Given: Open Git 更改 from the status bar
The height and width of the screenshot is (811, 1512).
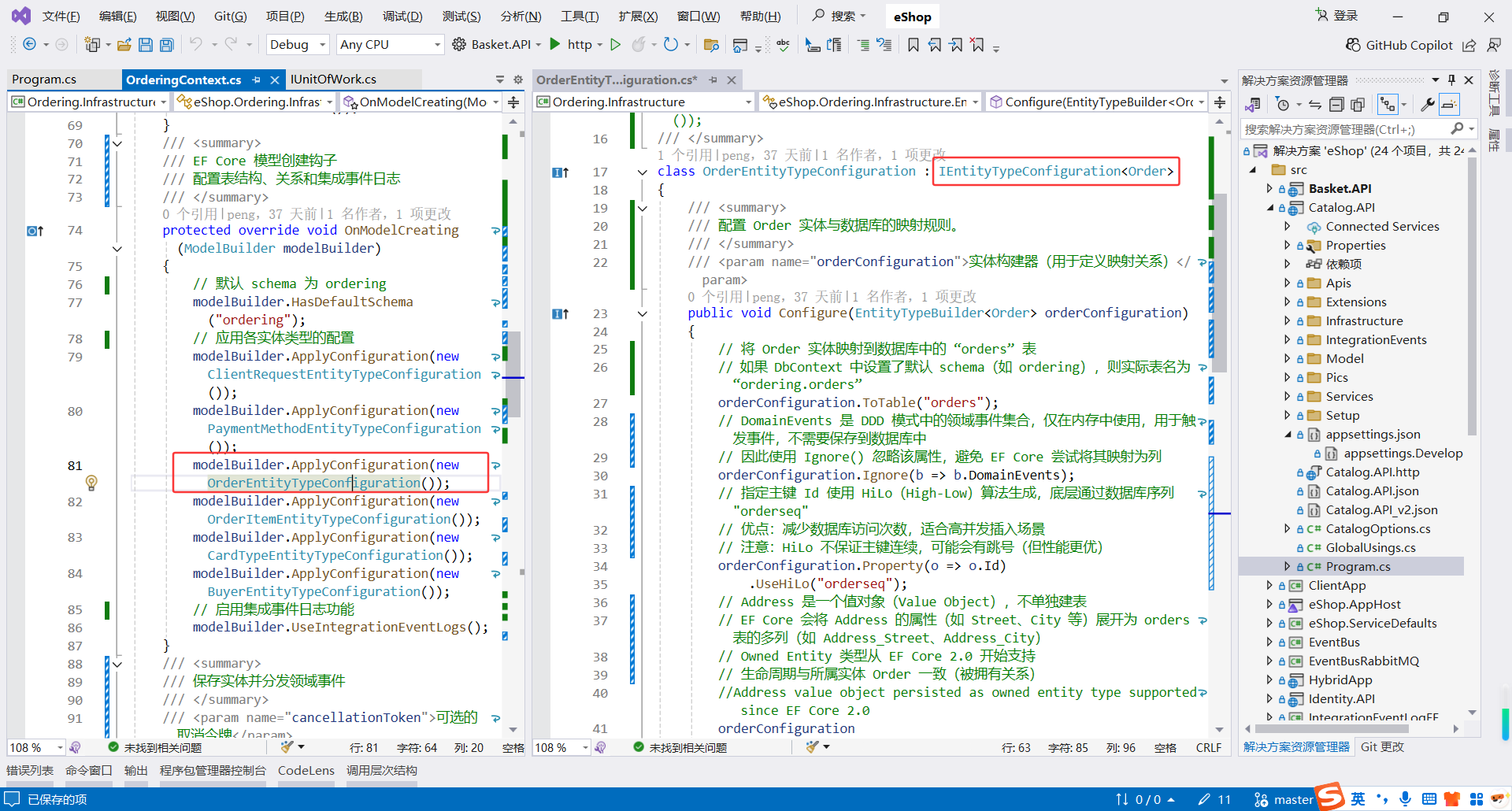Looking at the screenshot, I should point(1382,746).
